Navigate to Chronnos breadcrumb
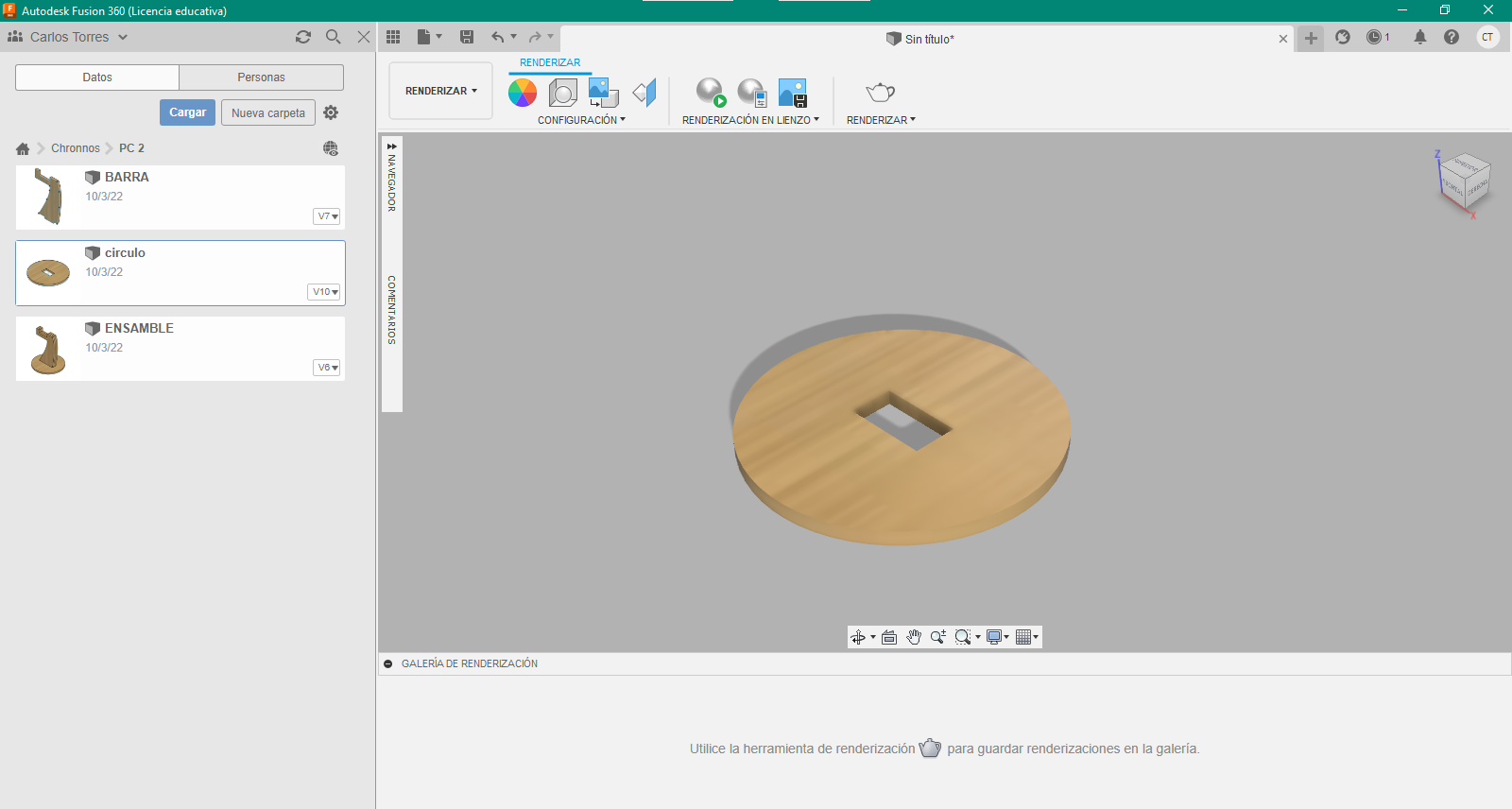This screenshot has height=809, width=1512. click(76, 148)
